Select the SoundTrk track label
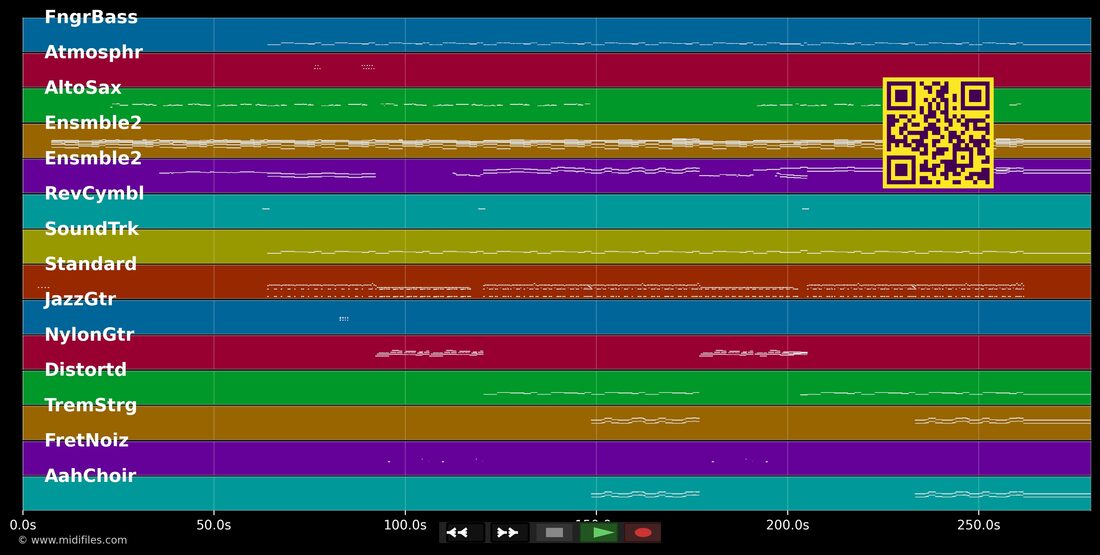This screenshot has height=555, width=1100. coord(91,229)
